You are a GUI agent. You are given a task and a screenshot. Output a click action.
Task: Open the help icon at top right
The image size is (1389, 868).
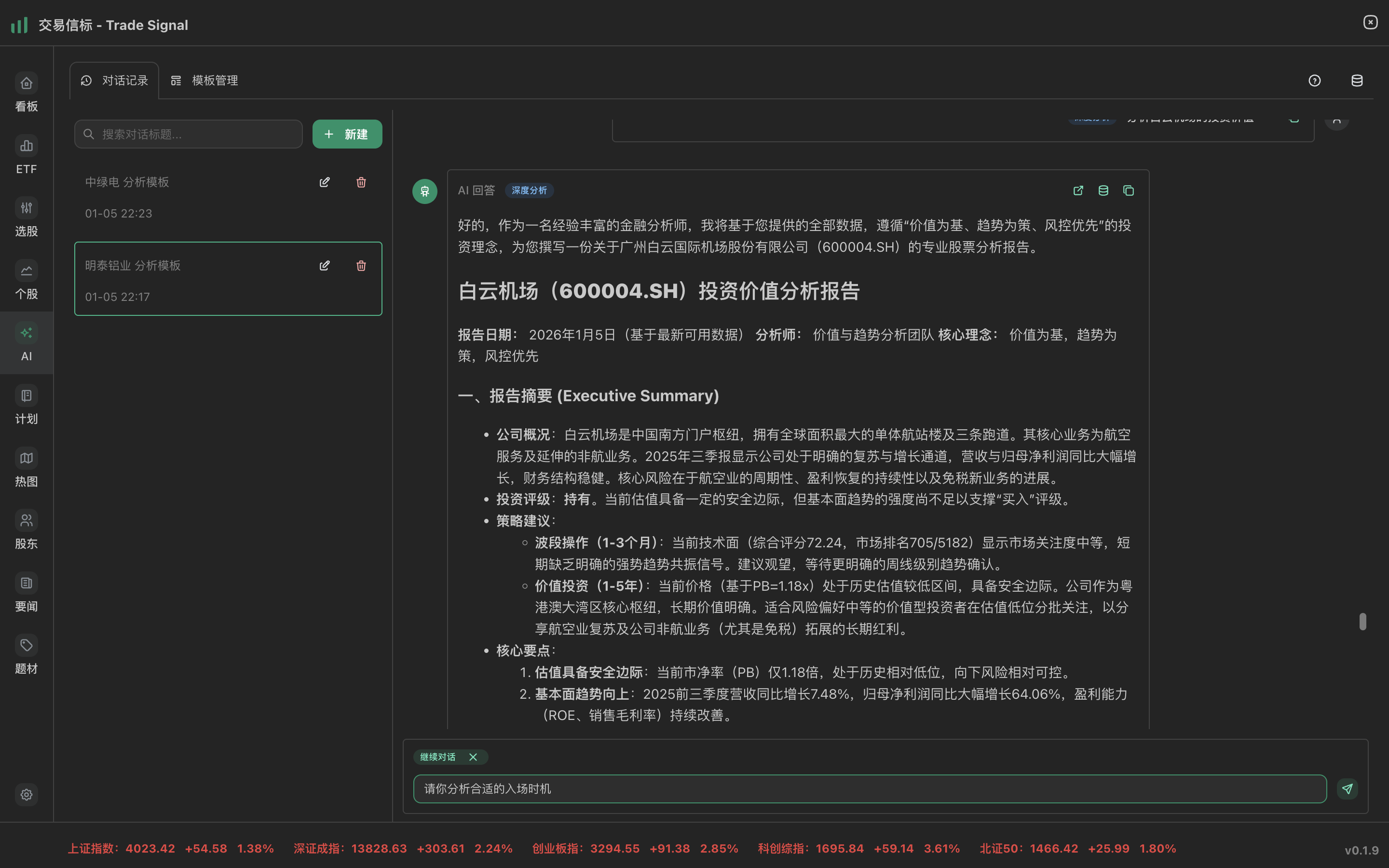pos(1314,81)
